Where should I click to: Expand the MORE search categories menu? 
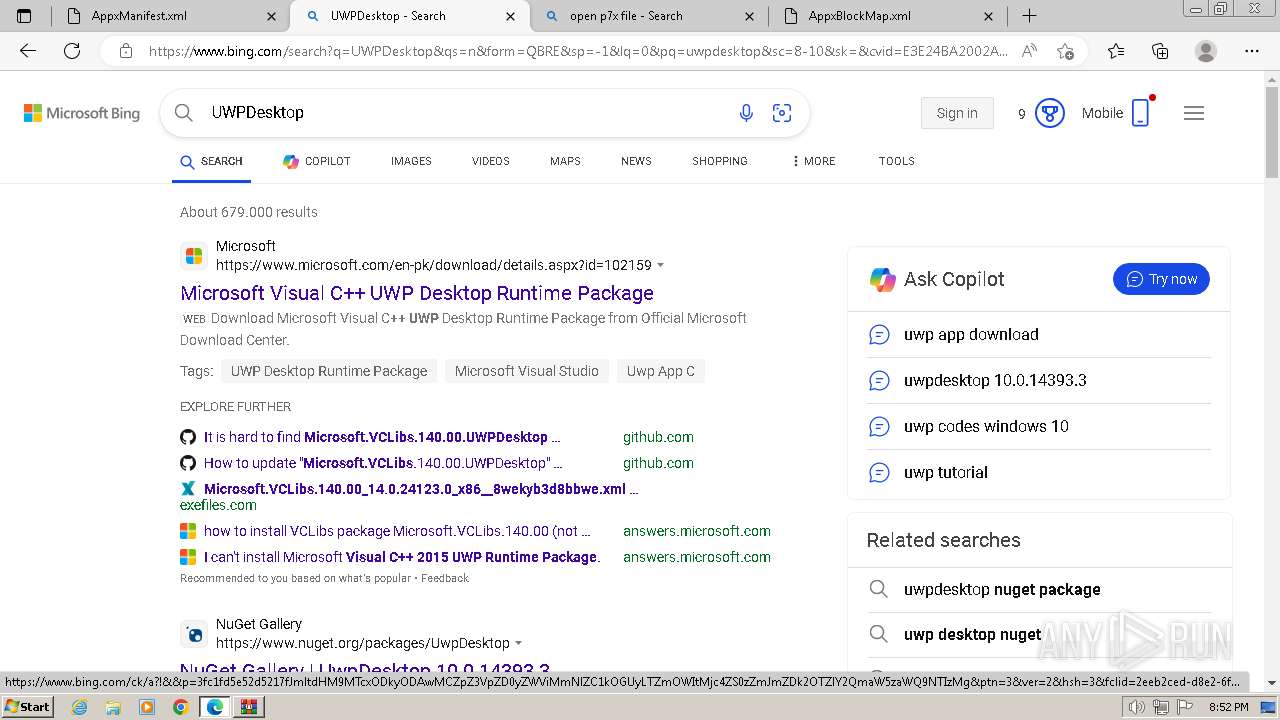click(x=813, y=161)
